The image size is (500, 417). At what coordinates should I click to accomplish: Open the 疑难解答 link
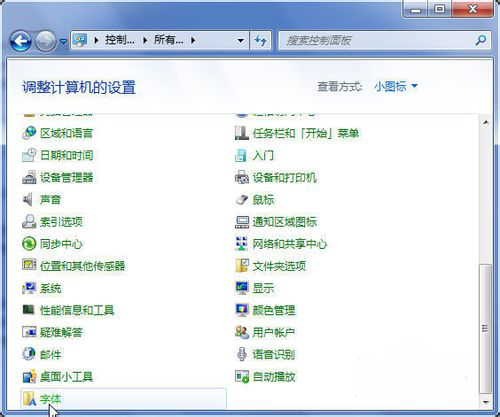point(61,332)
